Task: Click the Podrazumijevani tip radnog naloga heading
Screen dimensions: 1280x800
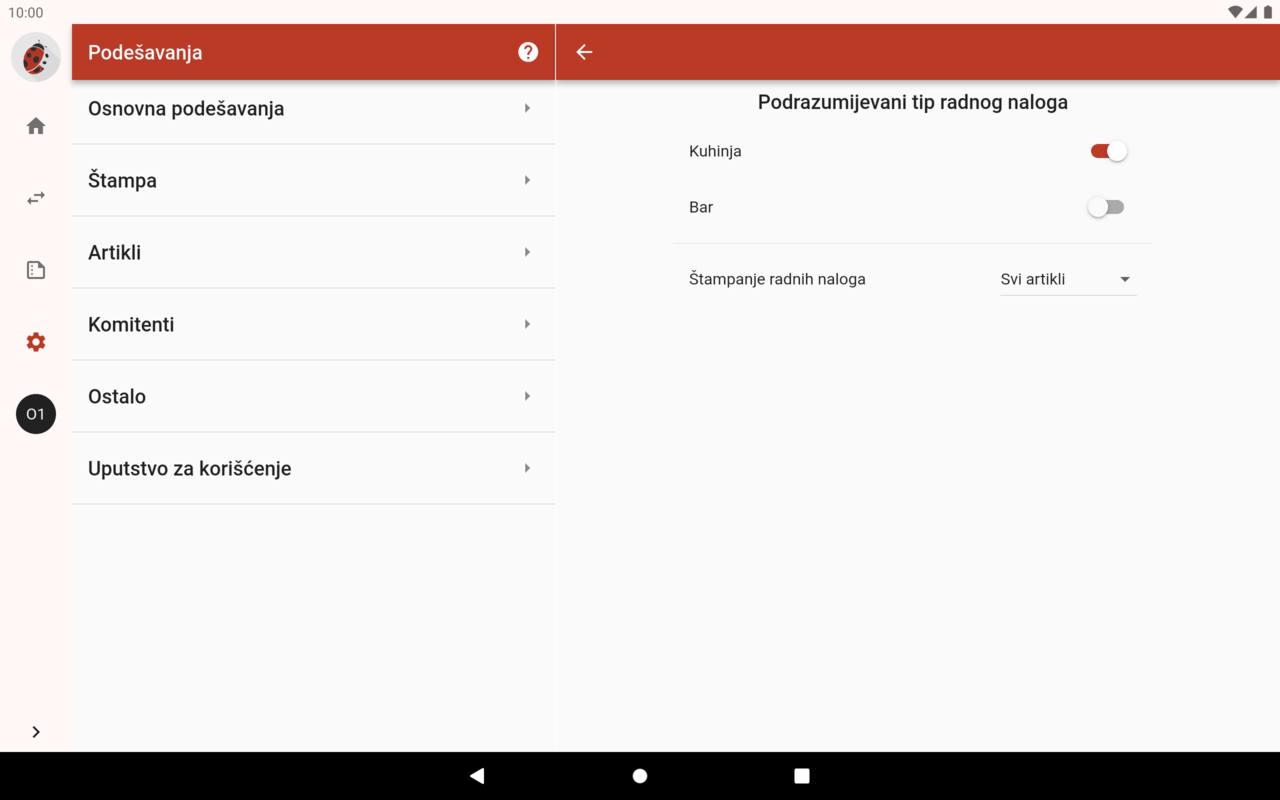Action: pyautogui.click(x=913, y=102)
